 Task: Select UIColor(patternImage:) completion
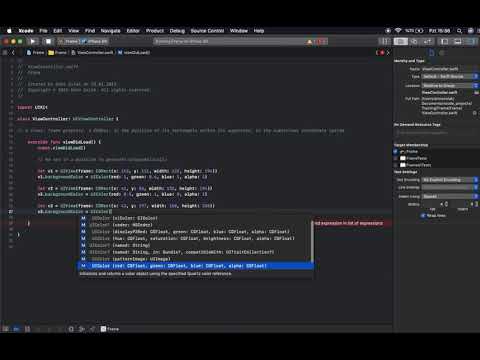(x=196, y=259)
